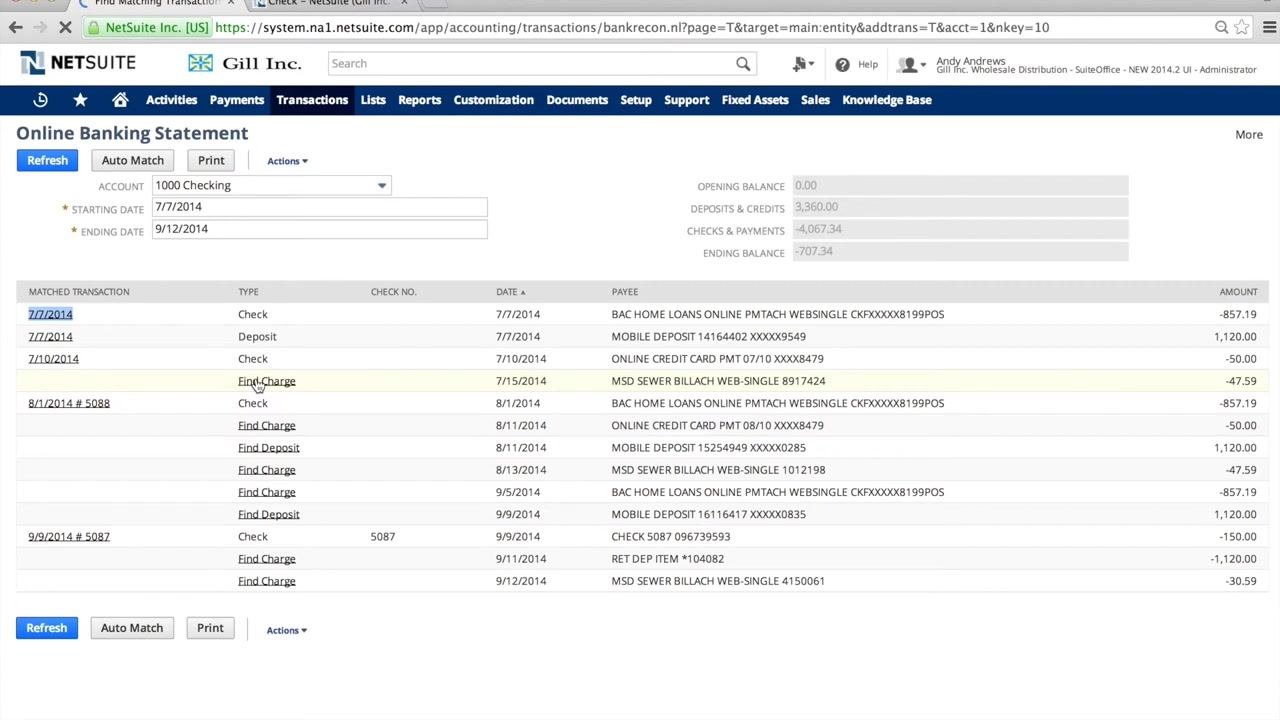Open the Transactions menu

click(312, 100)
